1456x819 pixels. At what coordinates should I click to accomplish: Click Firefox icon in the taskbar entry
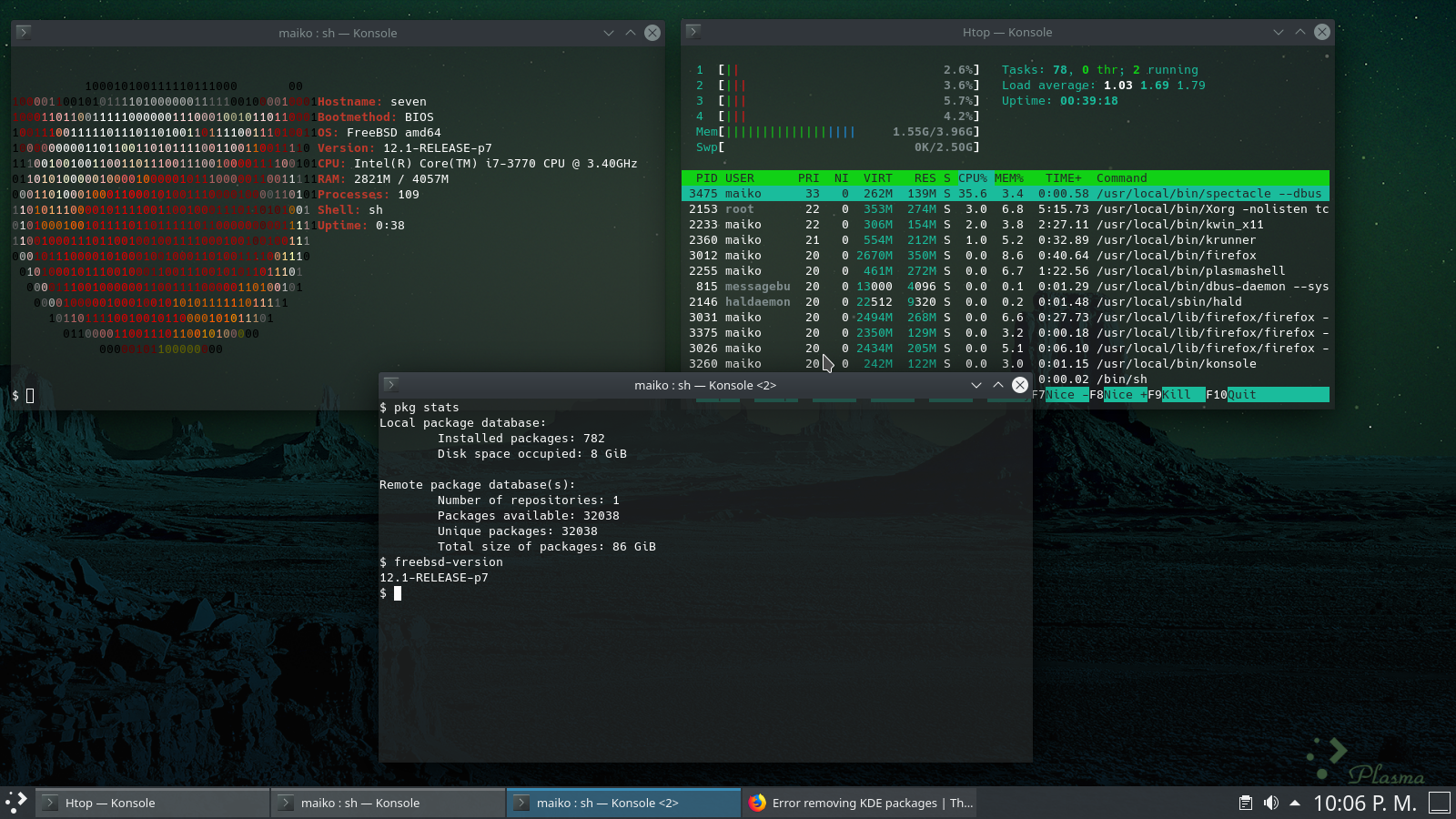pos(757,803)
